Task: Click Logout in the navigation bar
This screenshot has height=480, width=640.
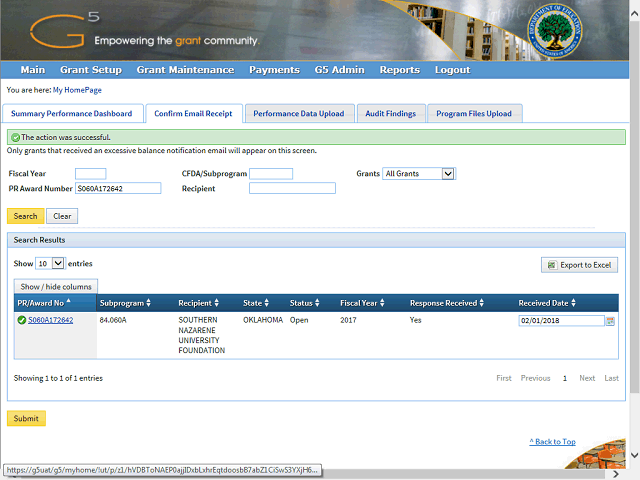Action: pyautogui.click(x=452, y=70)
